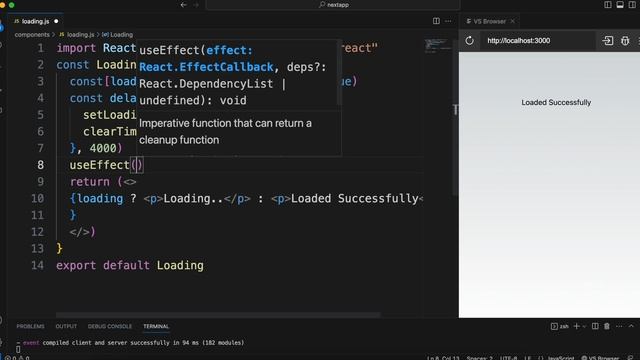Viewport: 640px width, 360px height.
Task: Change the Spaces: 2 indentation setting
Action: pos(480,358)
